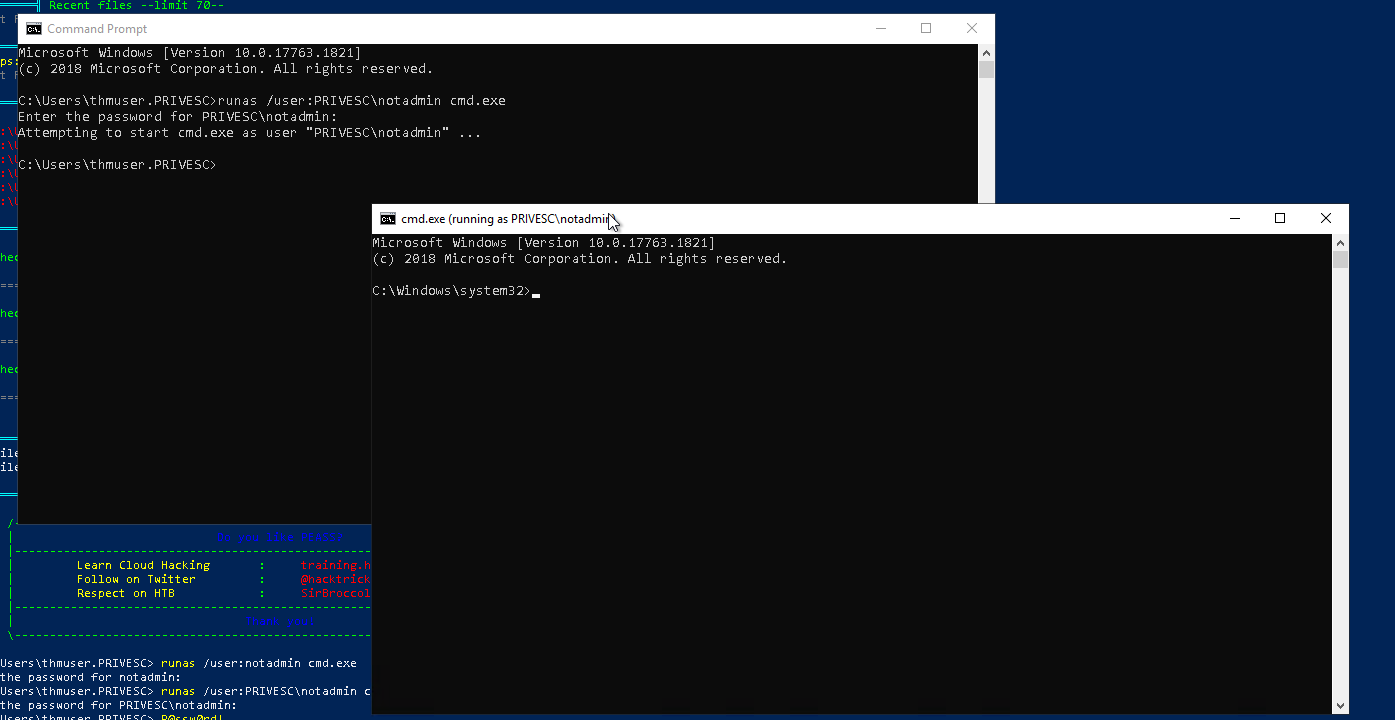Click the scroll-up arrow in Command Prompt
1395x720 pixels.
(x=986, y=52)
